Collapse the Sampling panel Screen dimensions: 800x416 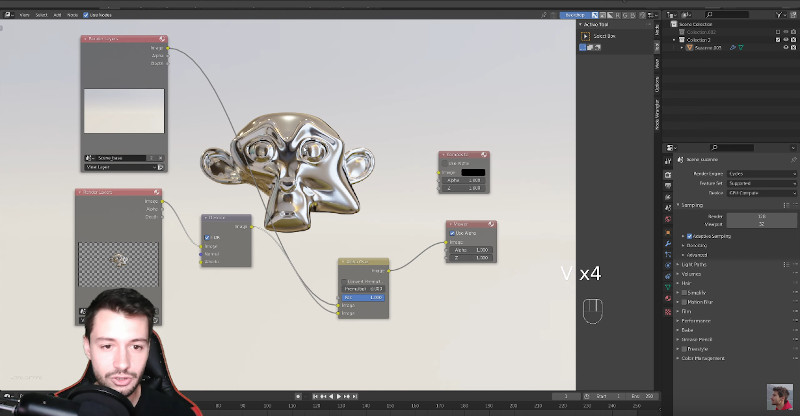click(x=692, y=205)
